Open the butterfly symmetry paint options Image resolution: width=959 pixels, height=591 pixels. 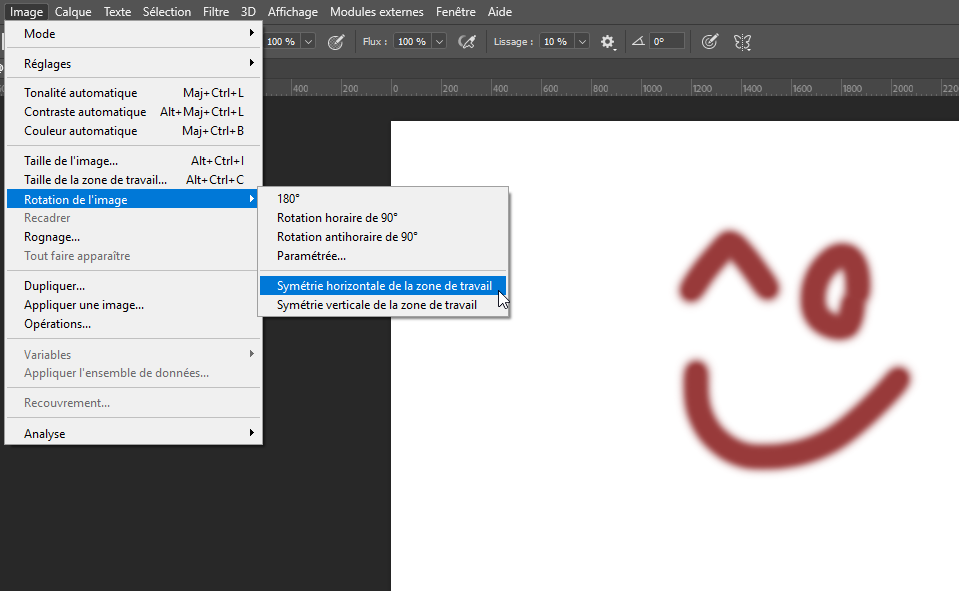click(x=741, y=42)
